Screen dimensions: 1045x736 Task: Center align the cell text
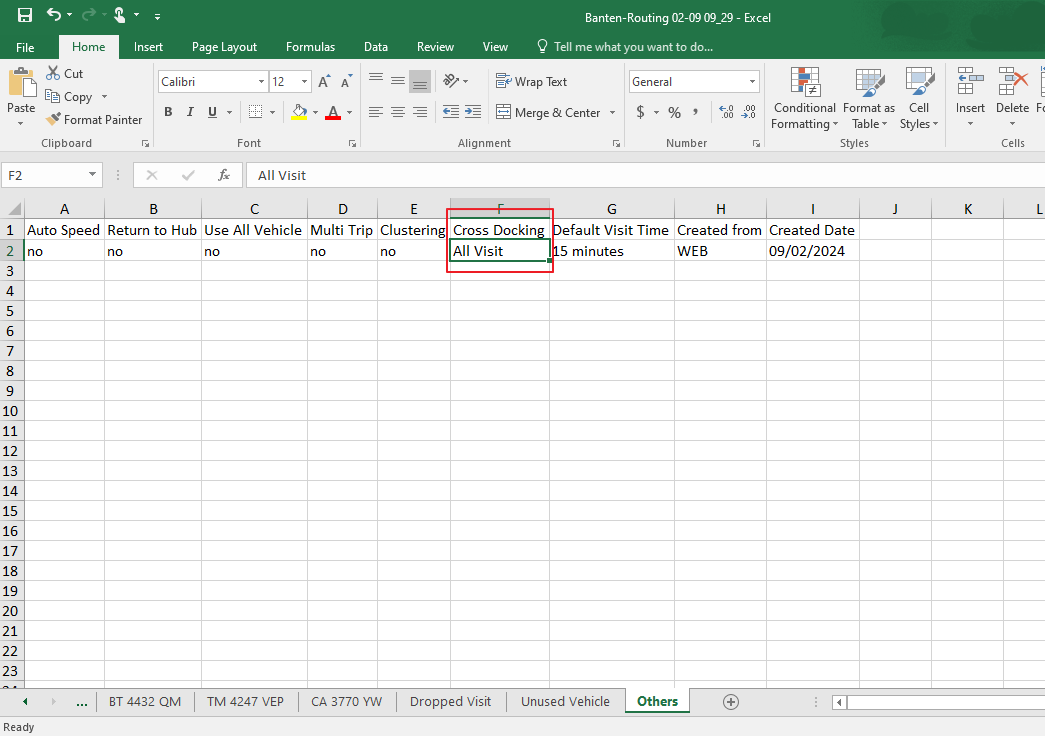(397, 113)
